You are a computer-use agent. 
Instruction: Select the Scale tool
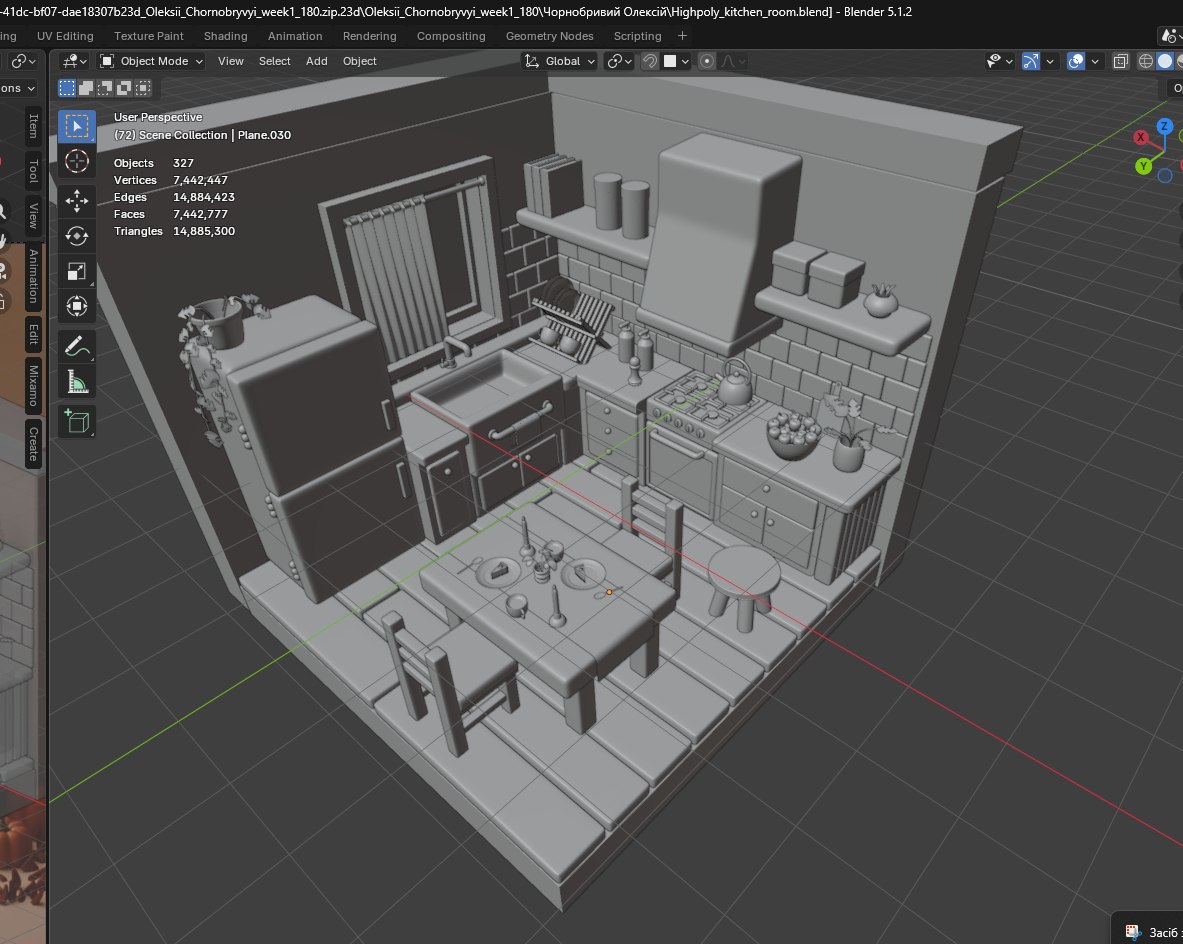coord(77,271)
